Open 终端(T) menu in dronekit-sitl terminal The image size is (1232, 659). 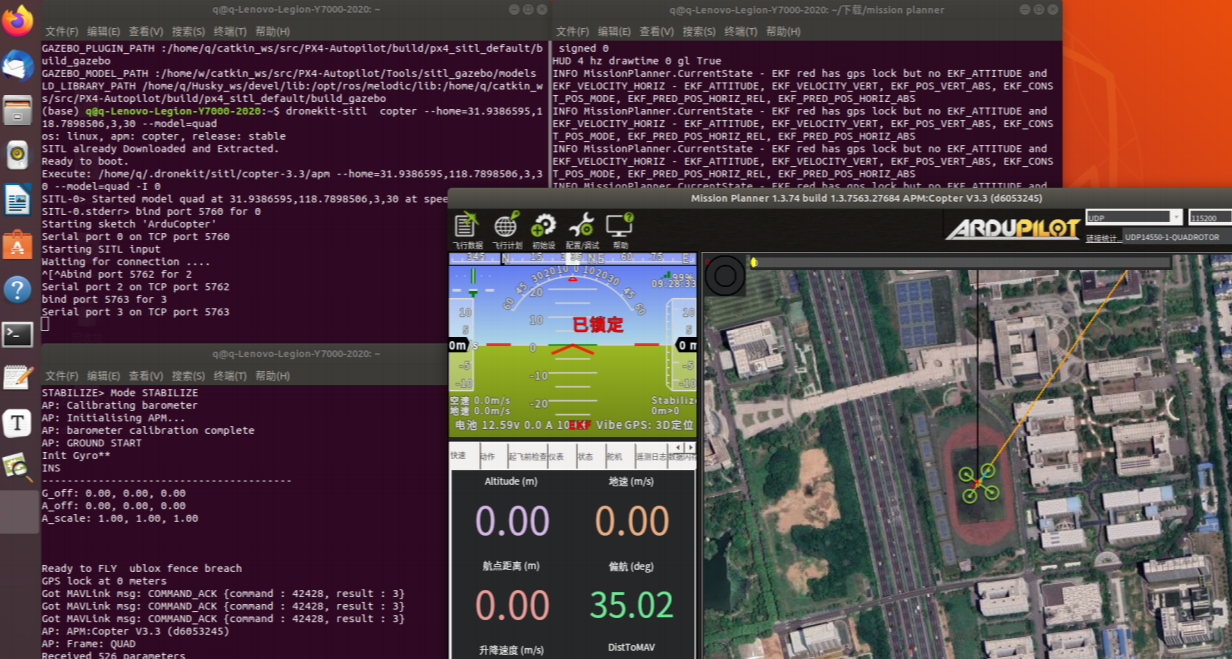coord(230,31)
